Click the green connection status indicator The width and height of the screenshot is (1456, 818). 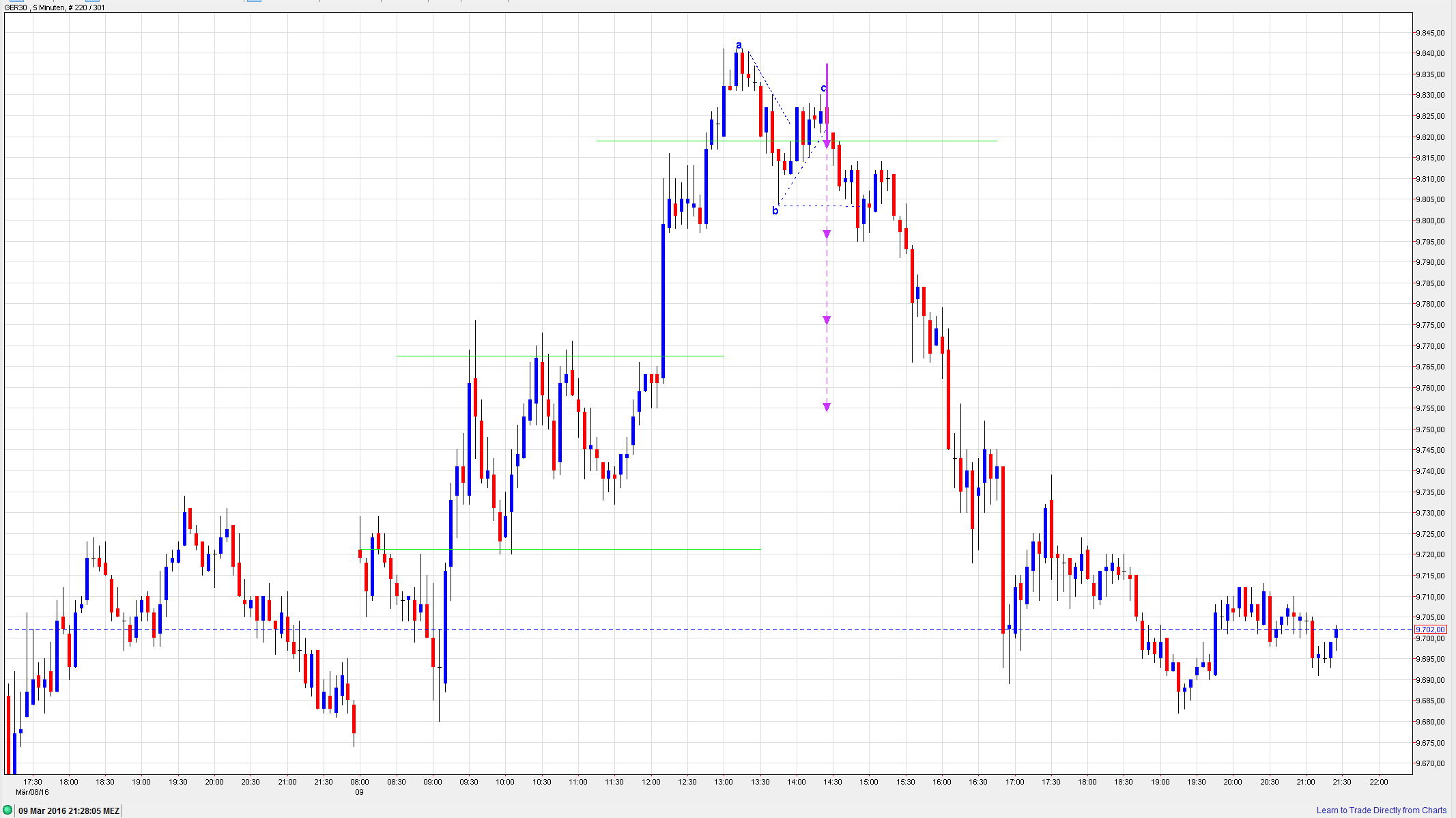(x=8, y=810)
